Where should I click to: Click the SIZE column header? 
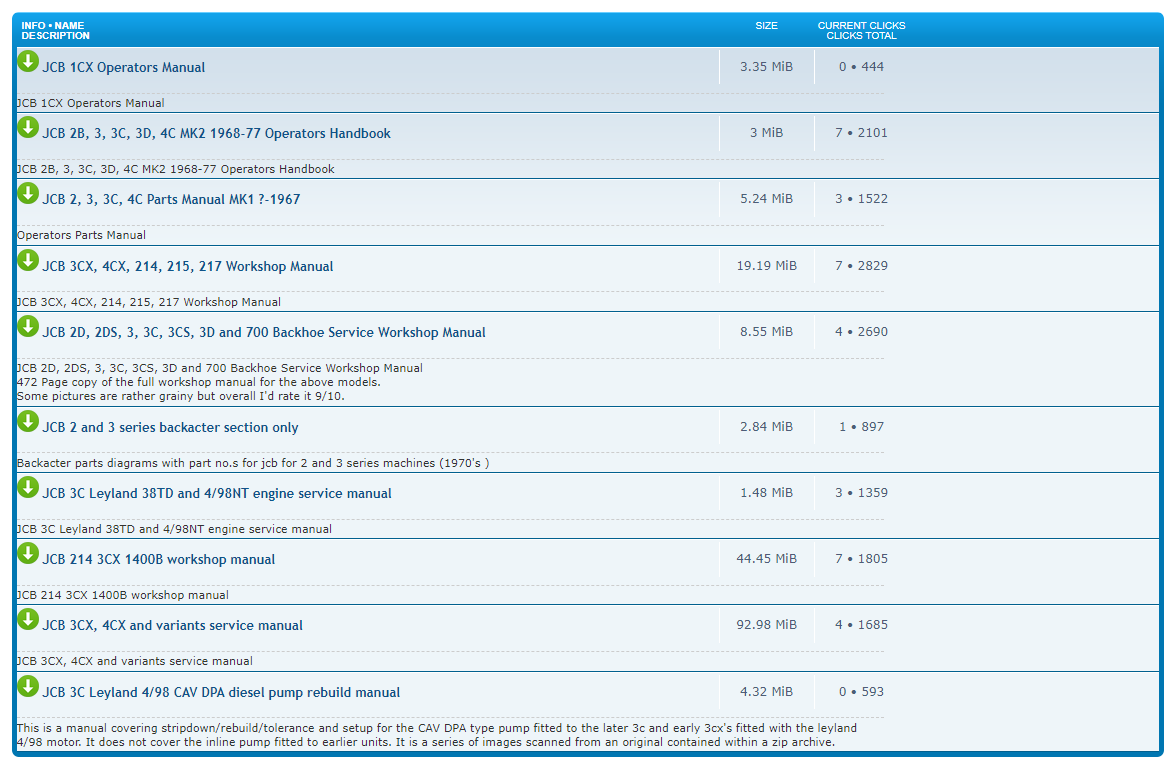click(x=766, y=25)
